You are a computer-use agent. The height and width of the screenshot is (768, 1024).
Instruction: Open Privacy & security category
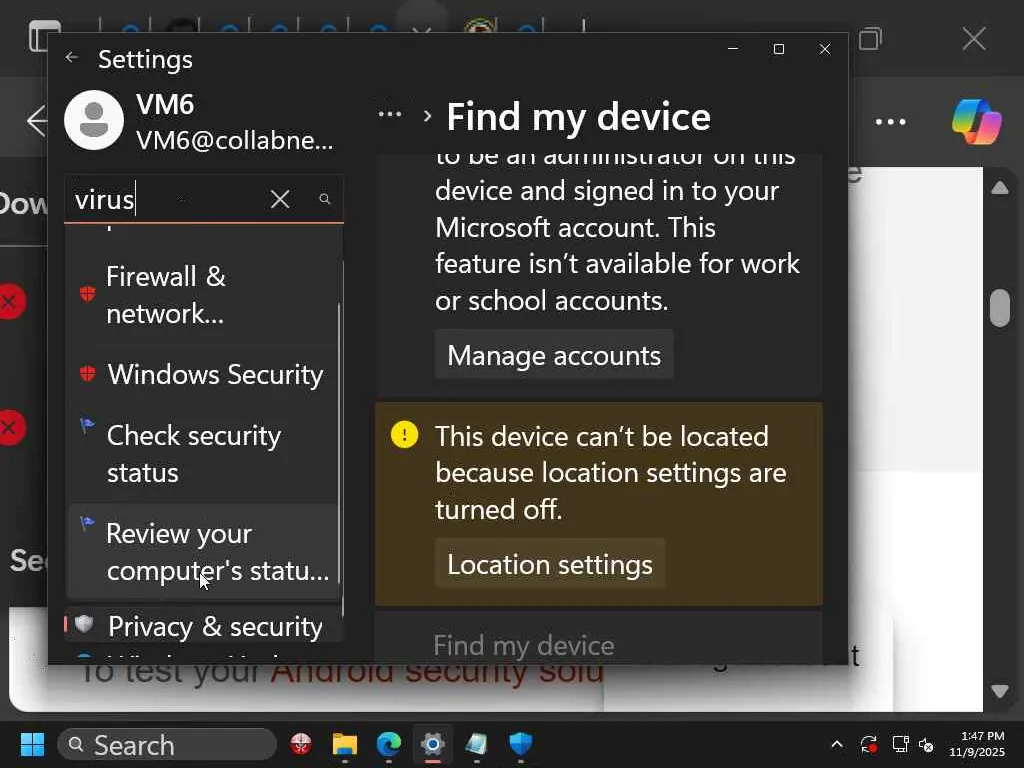[204, 626]
